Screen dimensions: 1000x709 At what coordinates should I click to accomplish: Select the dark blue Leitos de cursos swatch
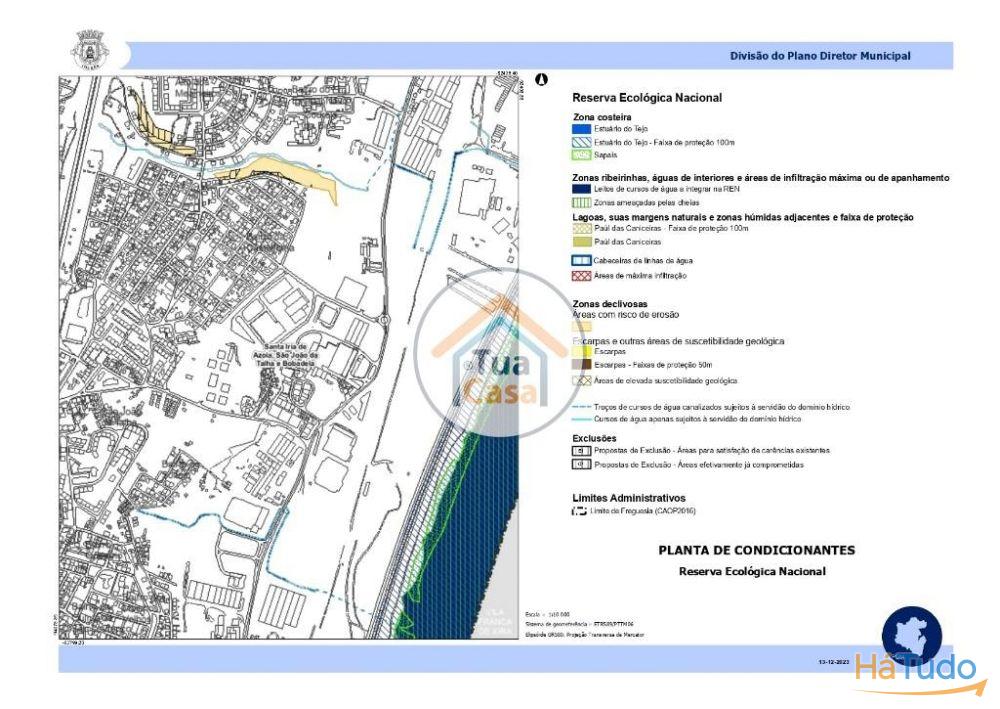click(x=582, y=189)
